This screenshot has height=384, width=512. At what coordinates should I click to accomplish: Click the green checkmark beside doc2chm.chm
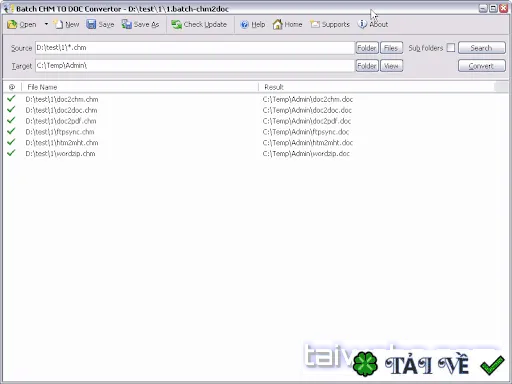[11, 98]
